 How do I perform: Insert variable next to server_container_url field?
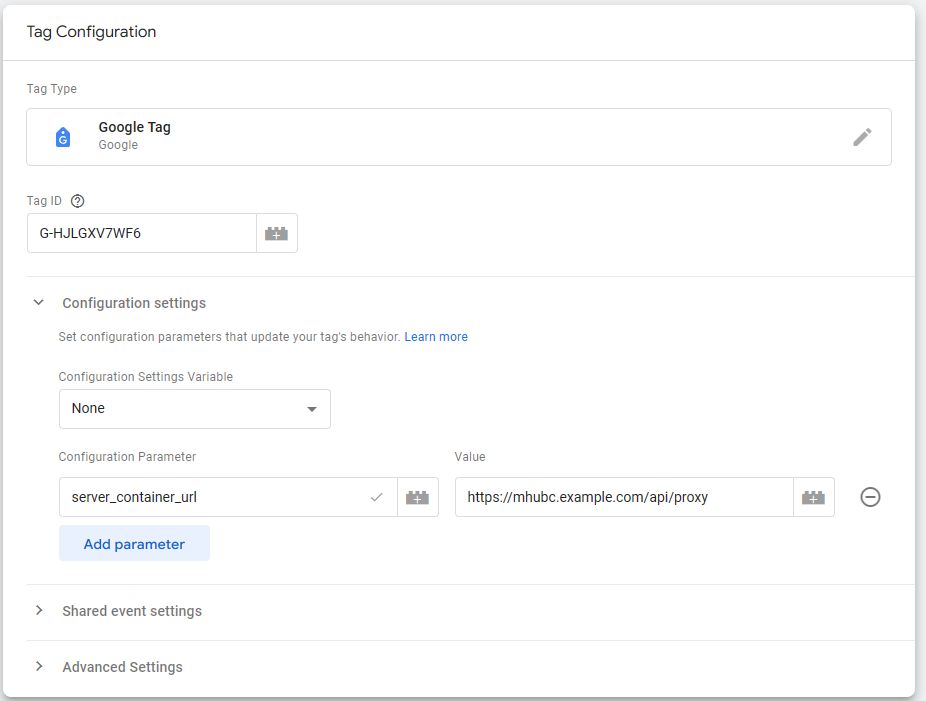pos(418,497)
